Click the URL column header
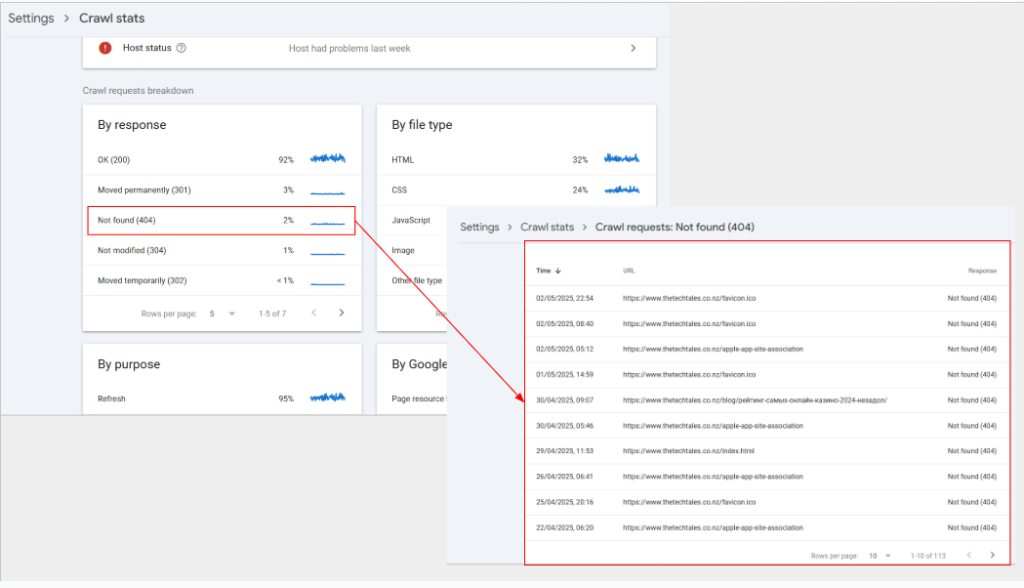 628,270
